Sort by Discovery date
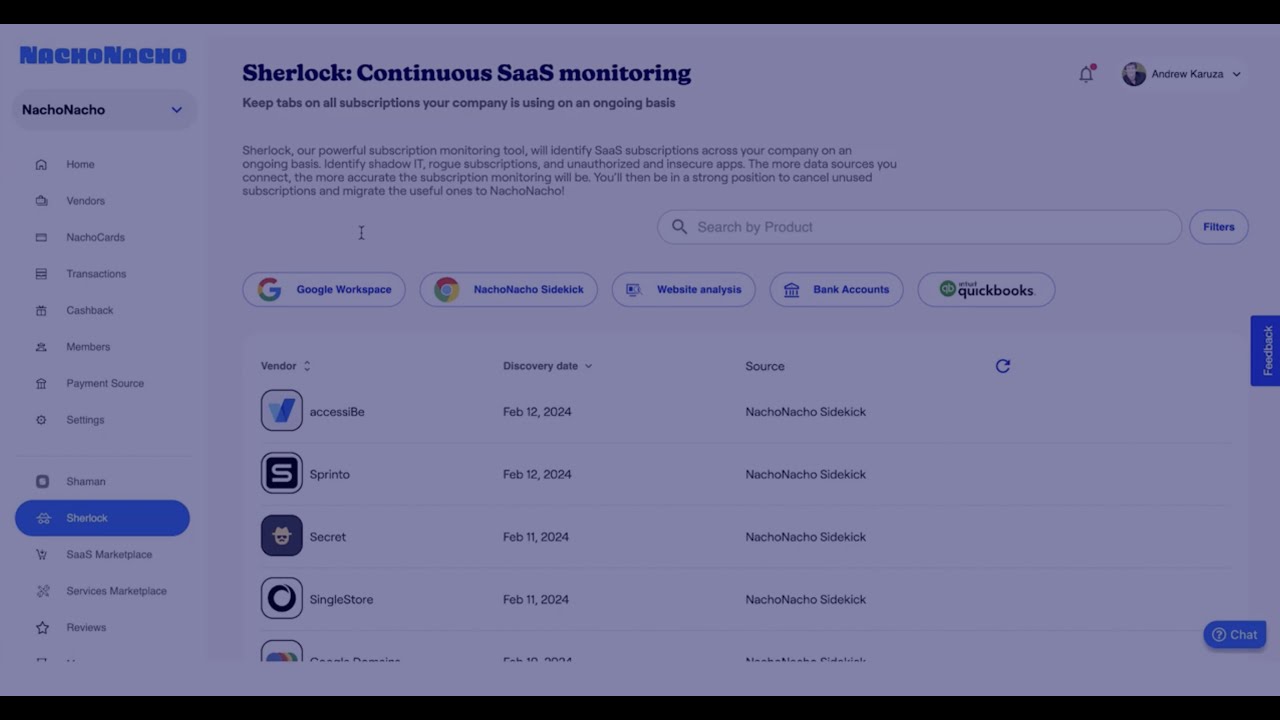 [x=547, y=366]
